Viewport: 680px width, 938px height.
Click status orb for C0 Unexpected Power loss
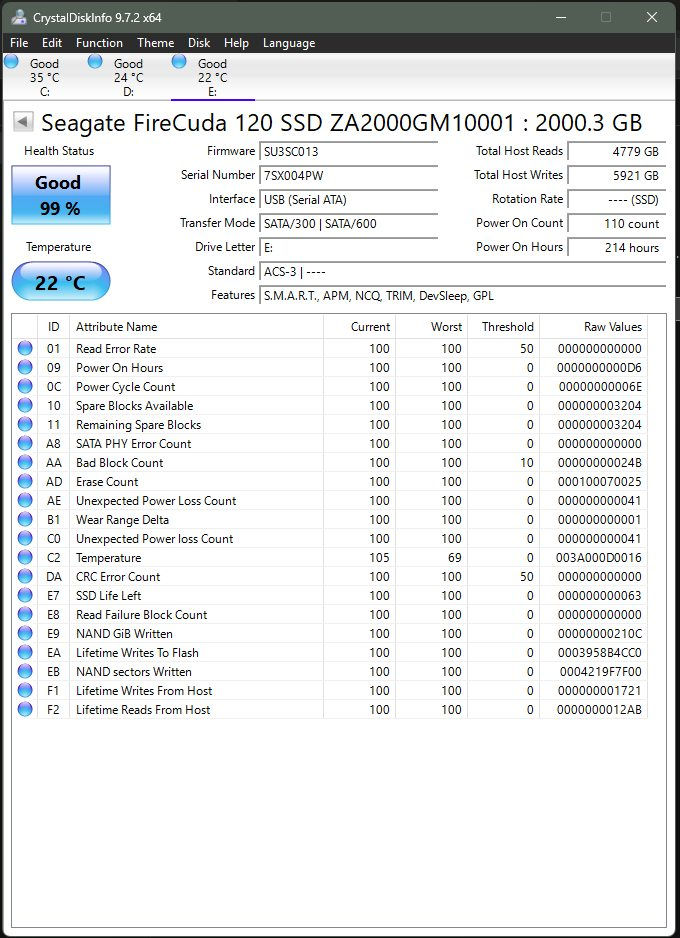coord(25,538)
